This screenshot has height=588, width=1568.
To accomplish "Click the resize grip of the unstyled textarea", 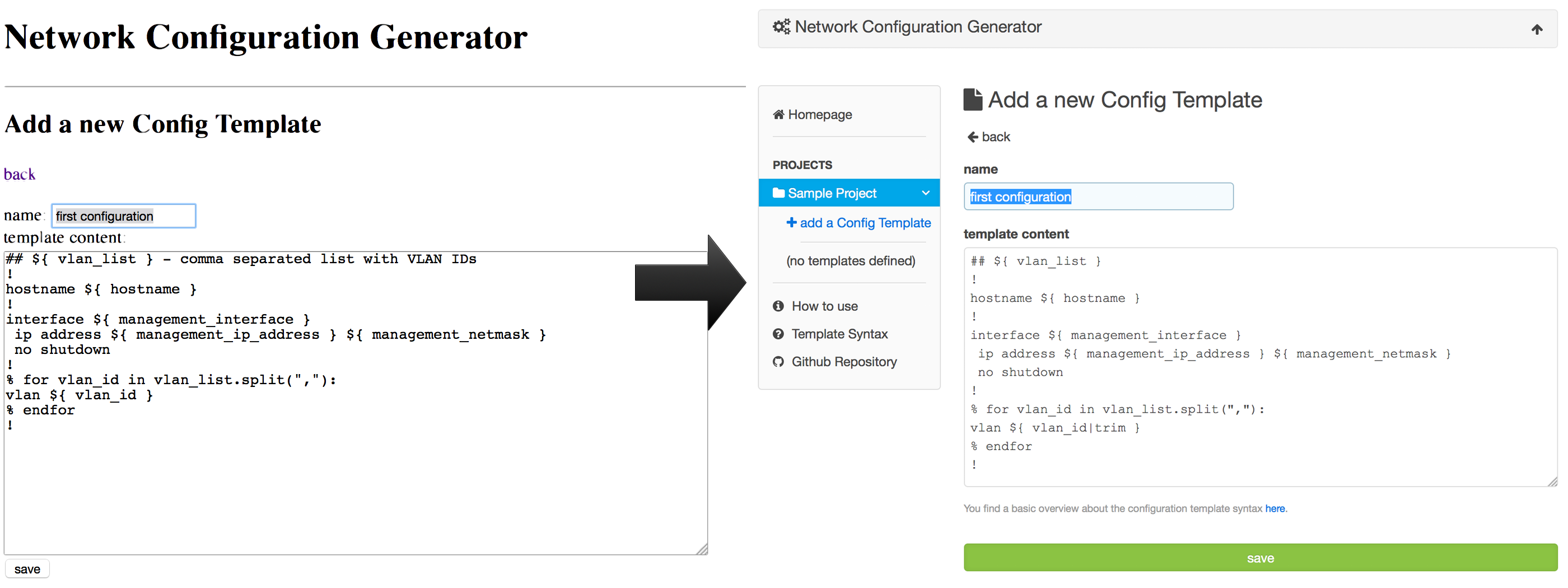I will click(x=701, y=549).
